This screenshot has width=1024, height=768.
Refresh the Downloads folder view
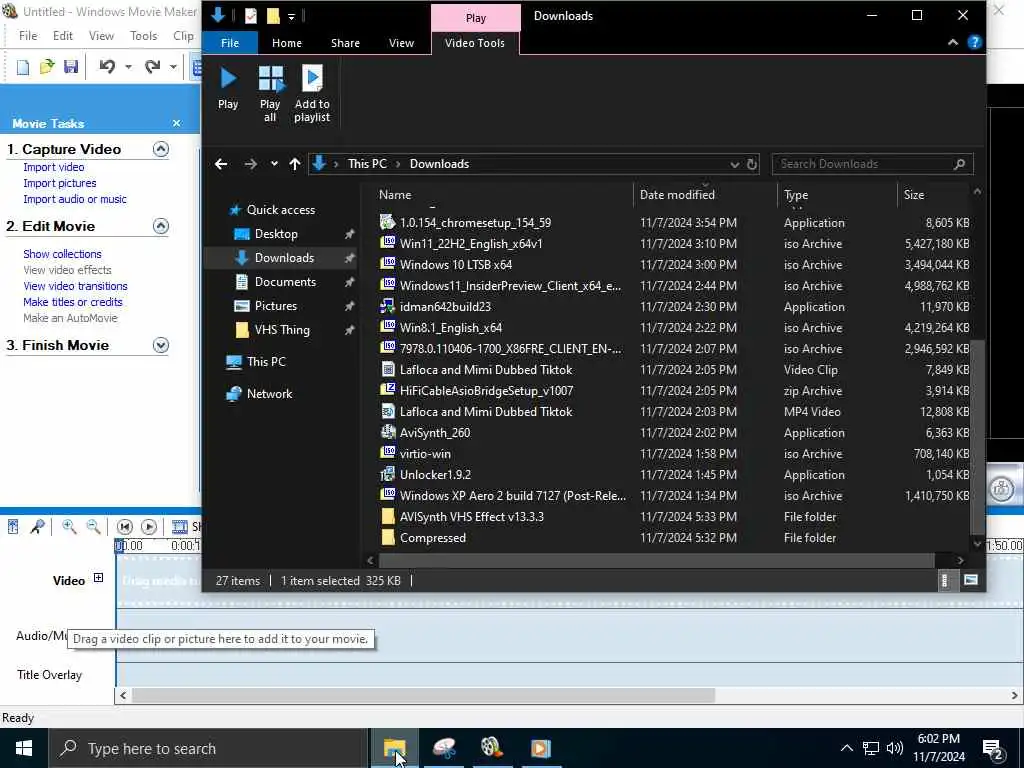click(x=752, y=164)
